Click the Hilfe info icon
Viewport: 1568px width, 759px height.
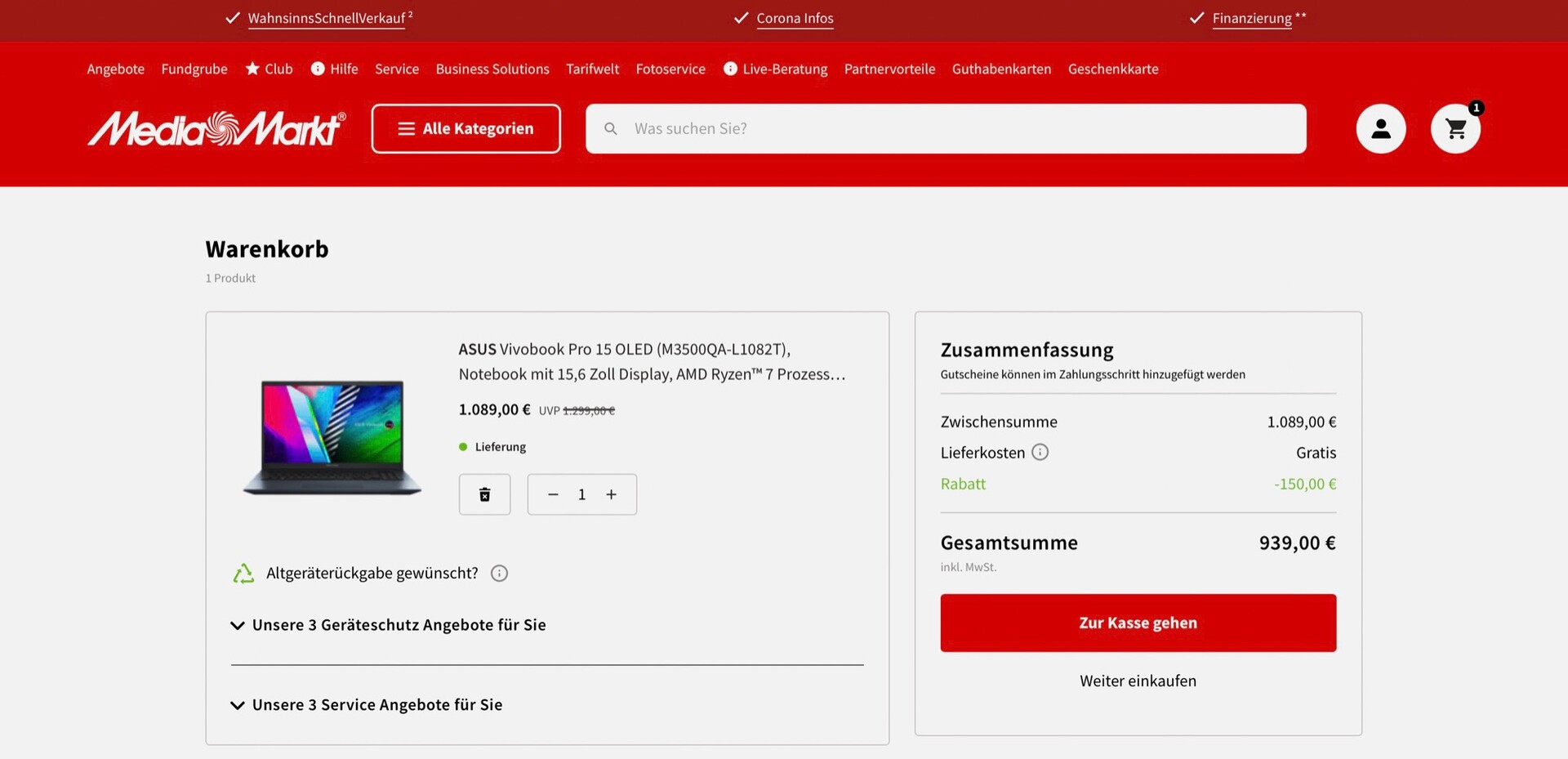(318, 69)
